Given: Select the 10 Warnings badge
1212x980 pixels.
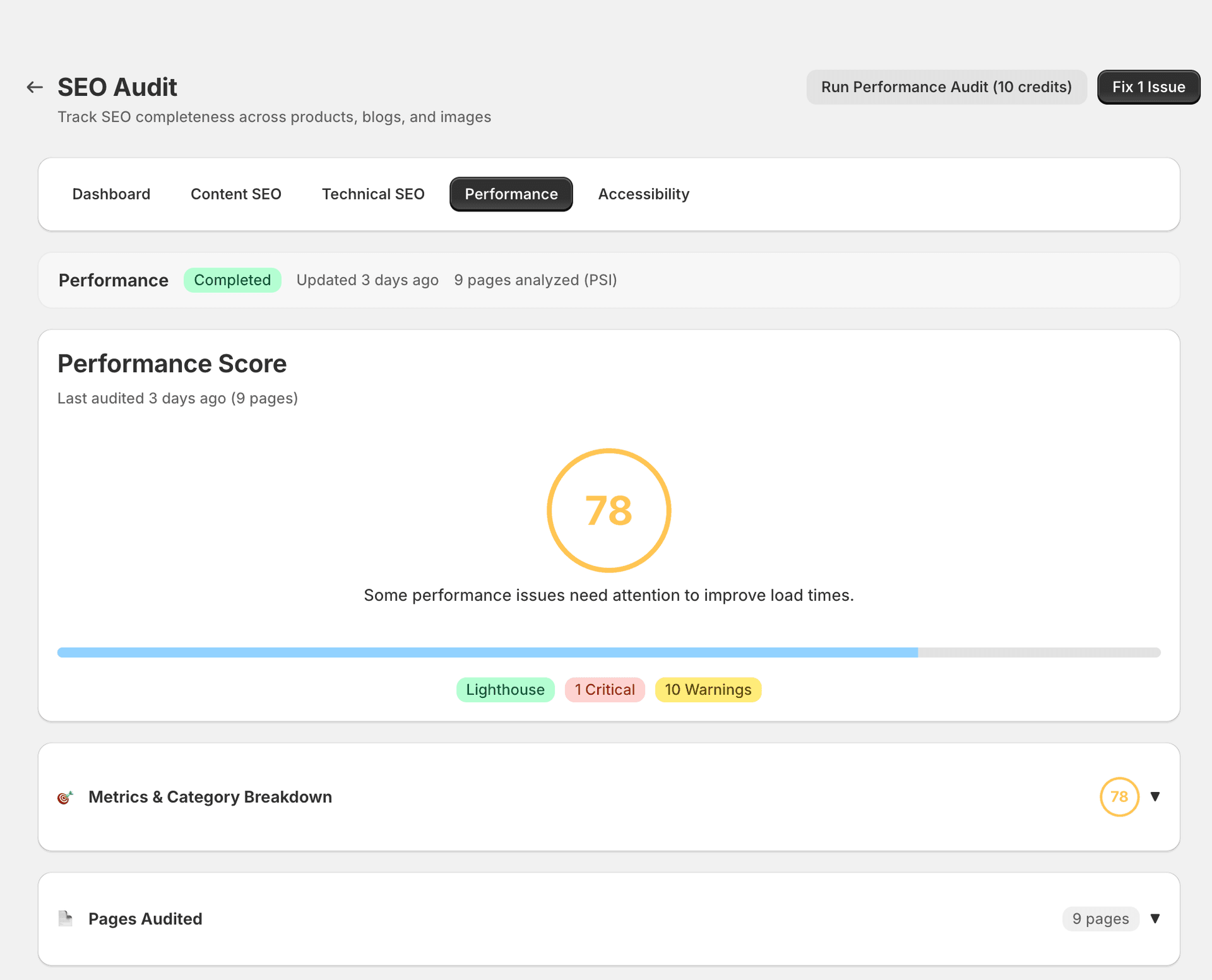Looking at the screenshot, I should pos(708,689).
